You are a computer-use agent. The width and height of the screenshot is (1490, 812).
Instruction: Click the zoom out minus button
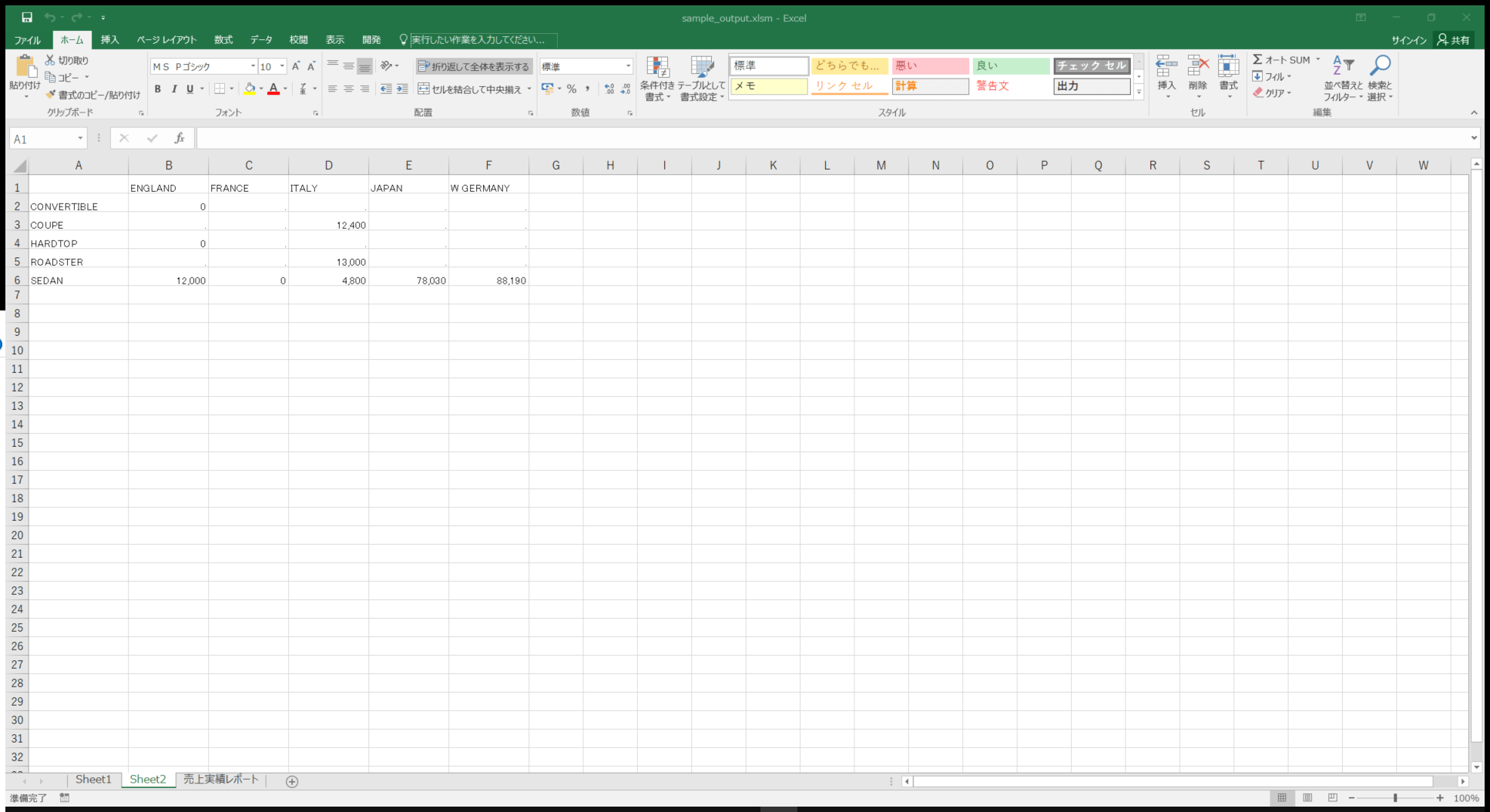[1351, 798]
